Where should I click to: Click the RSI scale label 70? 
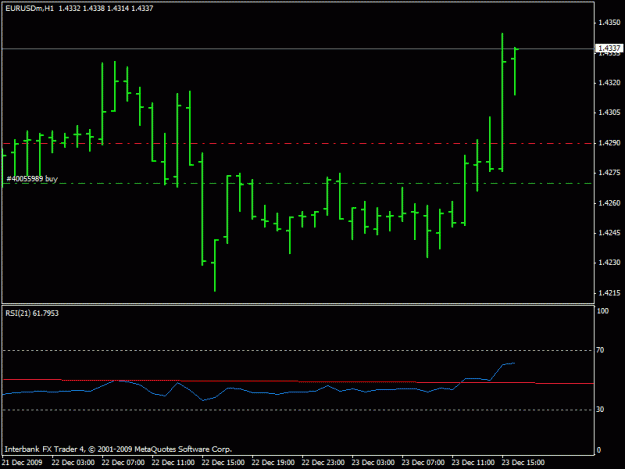[x=600, y=350]
